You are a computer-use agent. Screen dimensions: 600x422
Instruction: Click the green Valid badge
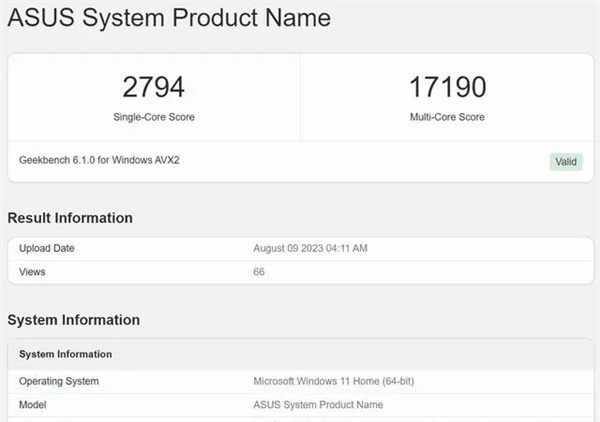coord(565,162)
